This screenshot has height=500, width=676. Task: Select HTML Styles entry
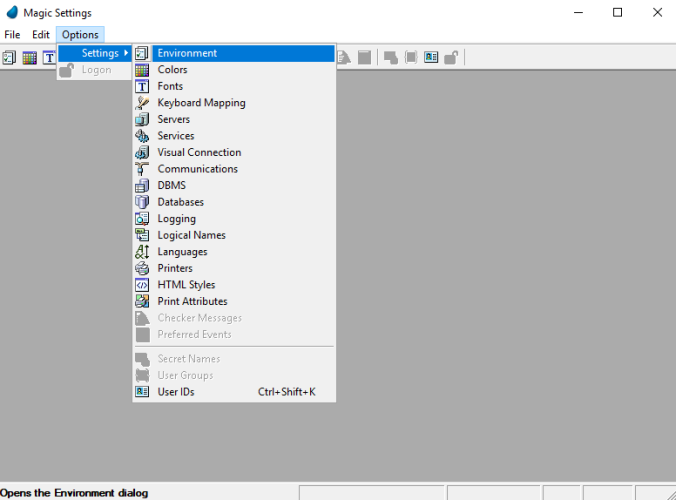pyautogui.click(x=234, y=284)
